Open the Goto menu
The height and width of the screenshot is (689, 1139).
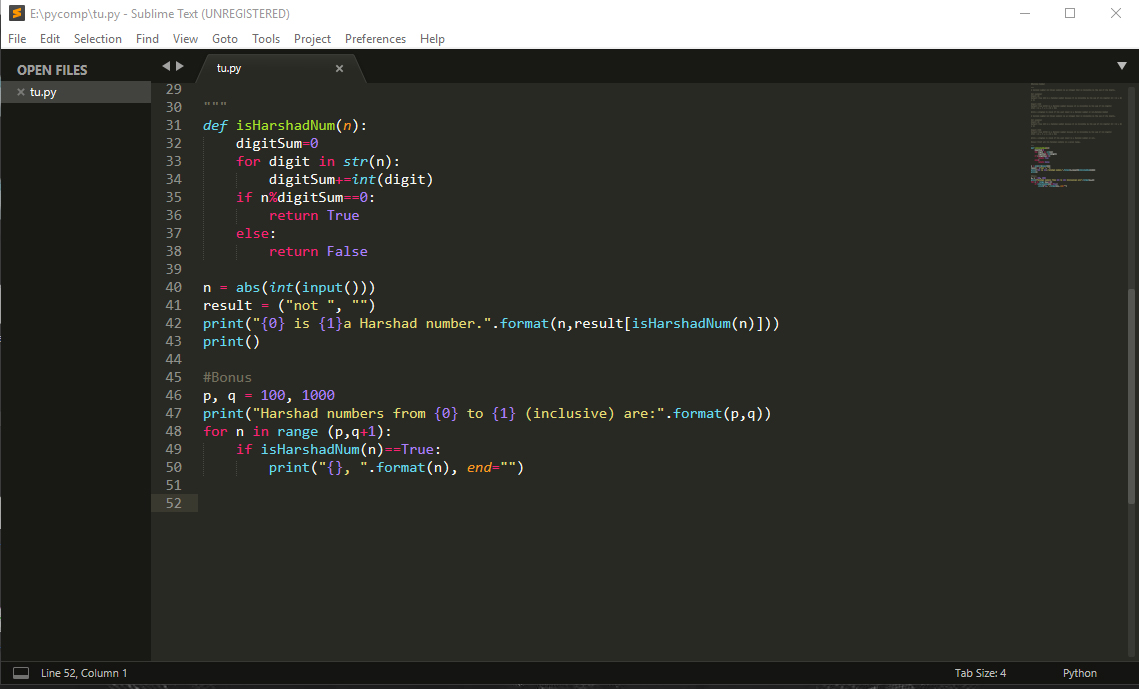[224, 38]
